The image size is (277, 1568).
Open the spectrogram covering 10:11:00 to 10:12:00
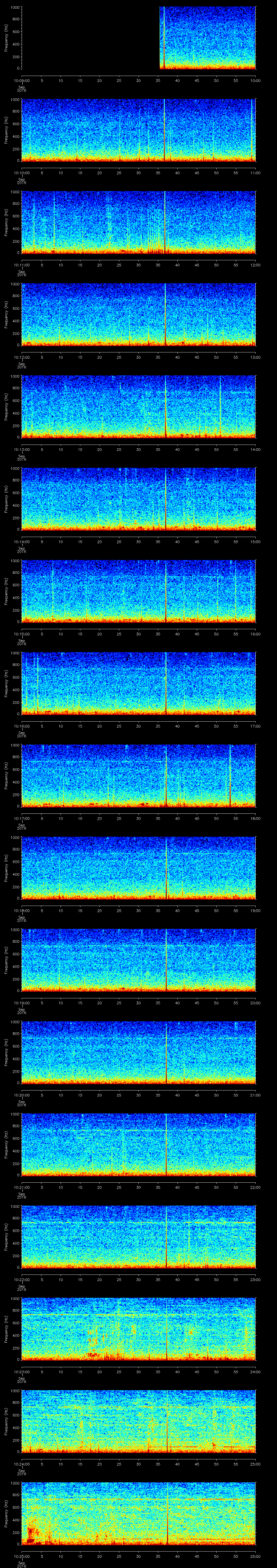[x=139, y=222]
